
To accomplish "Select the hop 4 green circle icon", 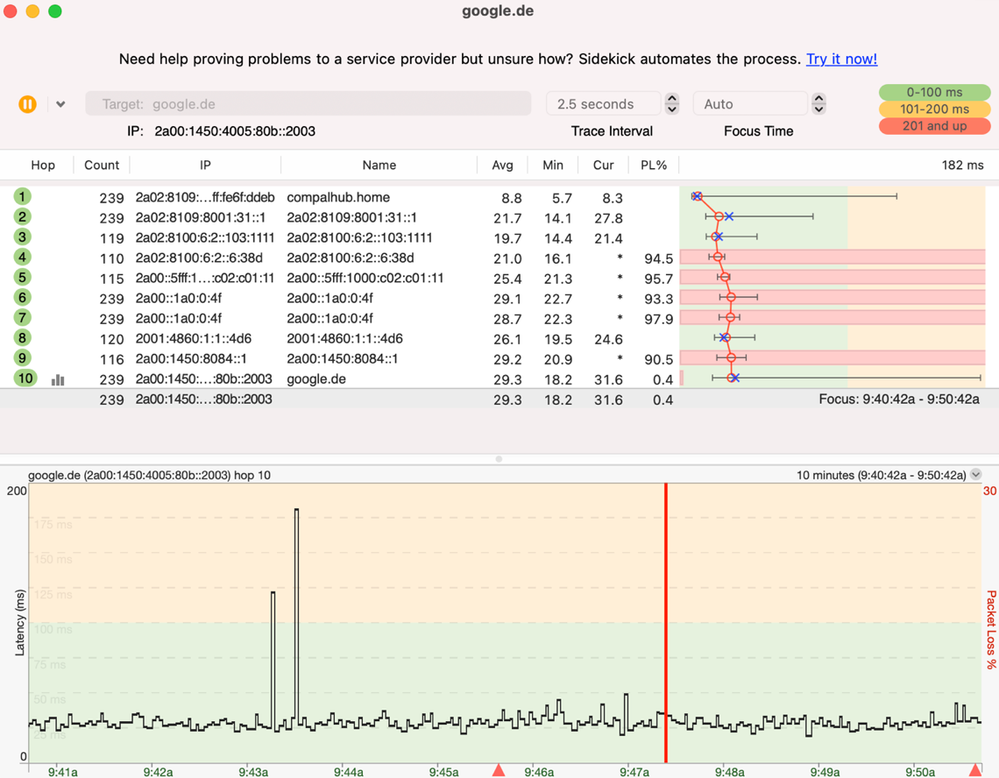I will (22, 257).
